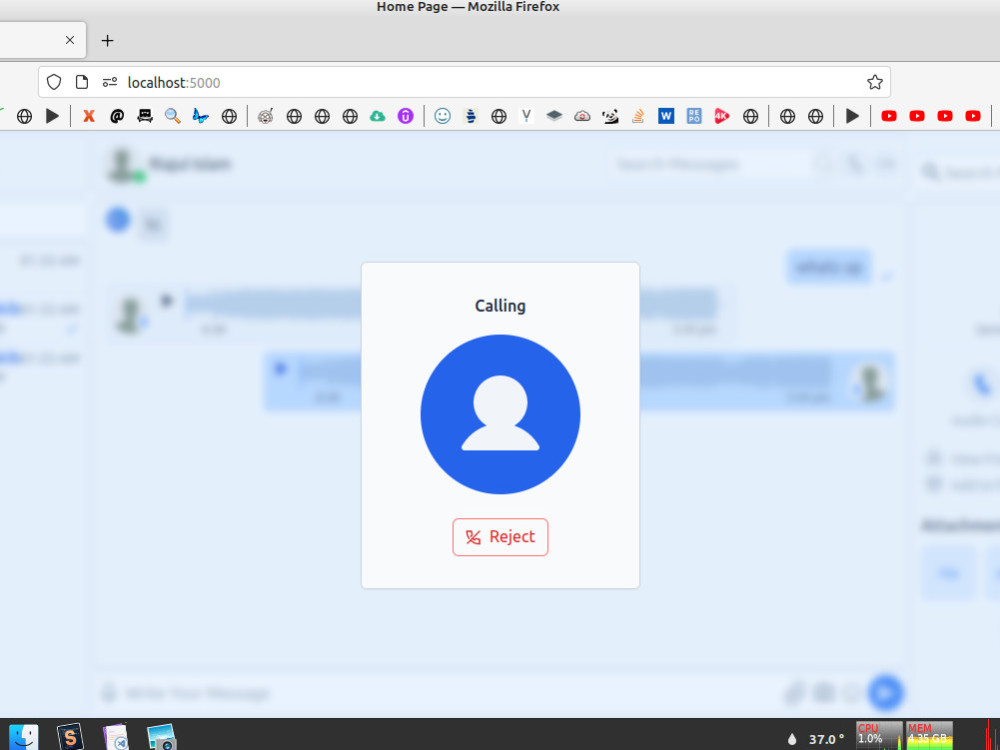Open a new tab with the plus button
1000x750 pixels.
point(107,41)
